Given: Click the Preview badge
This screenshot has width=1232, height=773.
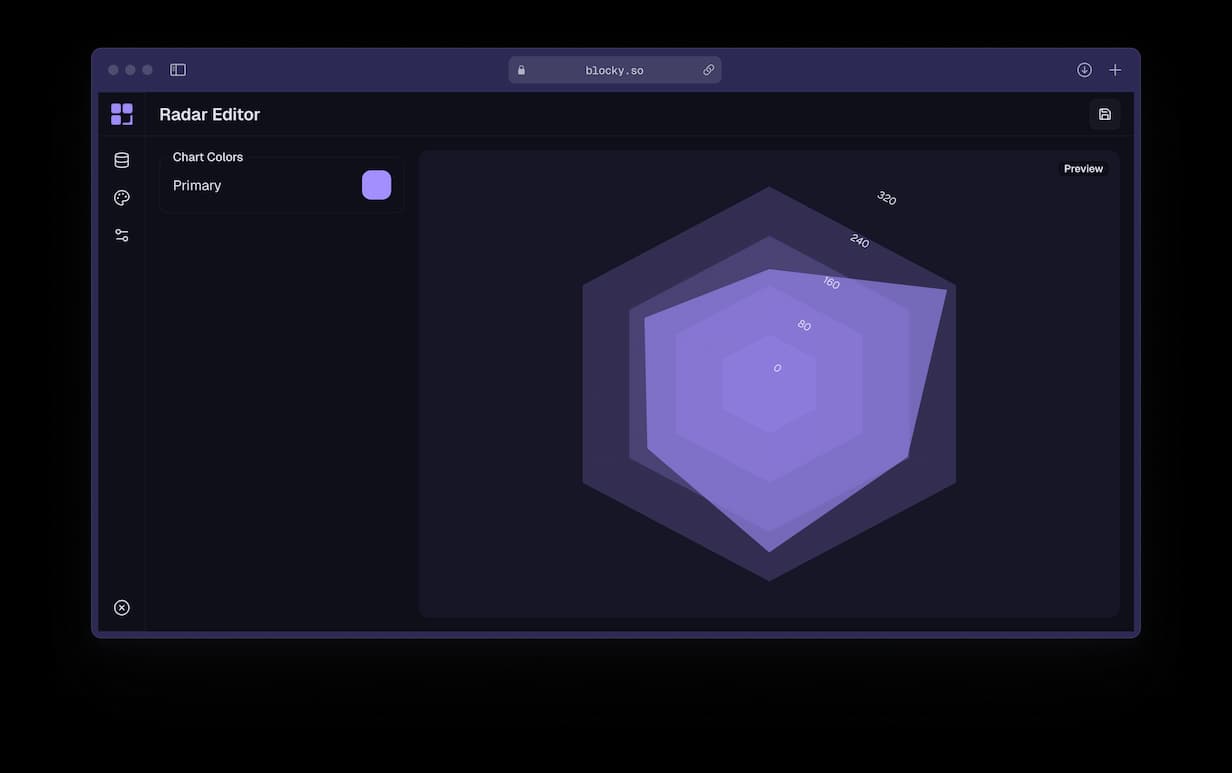Looking at the screenshot, I should 1083,169.
